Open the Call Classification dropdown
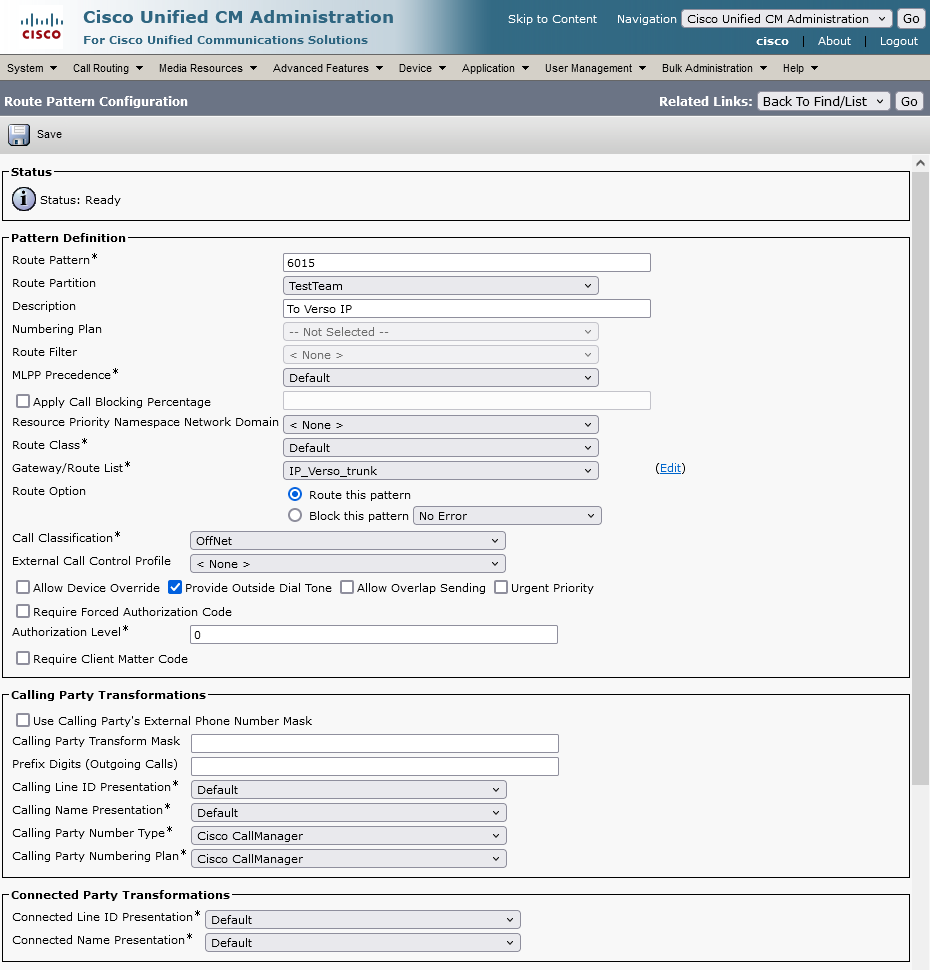 (x=347, y=541)
